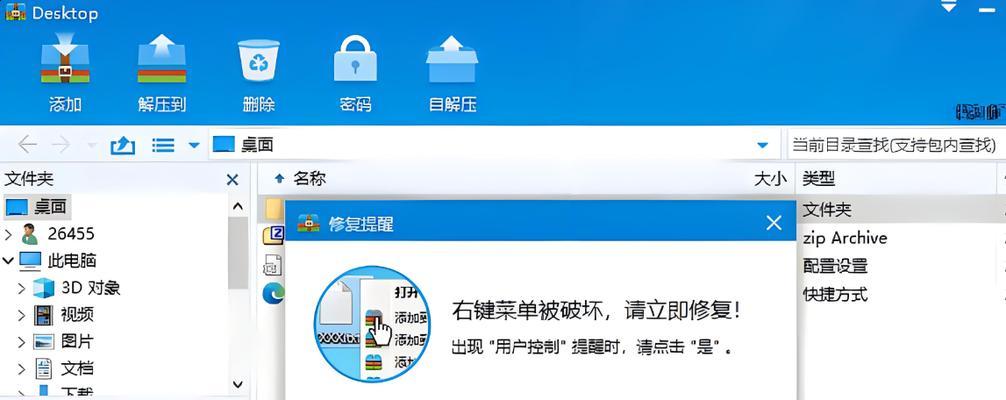Screen dimensions: 1006x400
Task: Select 视频 in the folder tree
Action: (77, 315)
